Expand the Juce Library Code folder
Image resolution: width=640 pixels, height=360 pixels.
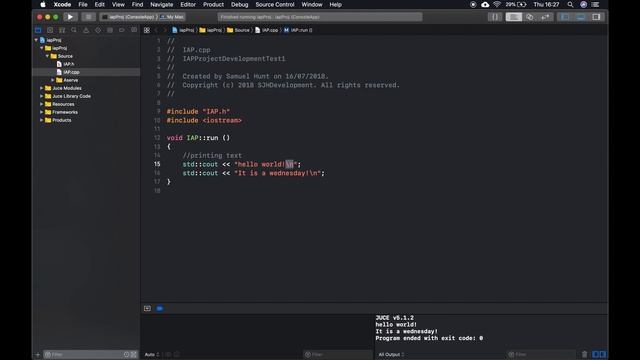(42, 96)
